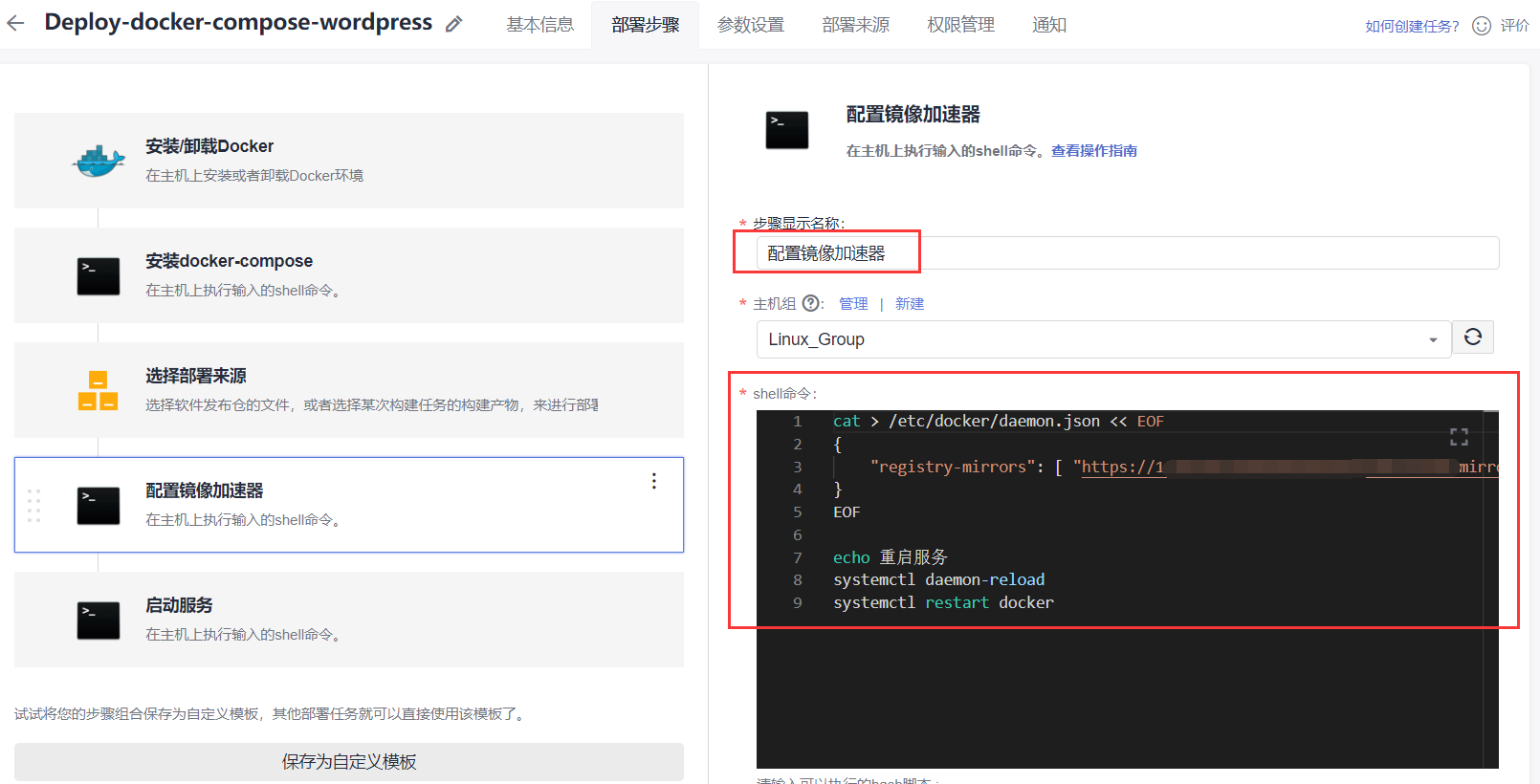Click the 'systemctl restart docker' code line

tap(943, 603)
